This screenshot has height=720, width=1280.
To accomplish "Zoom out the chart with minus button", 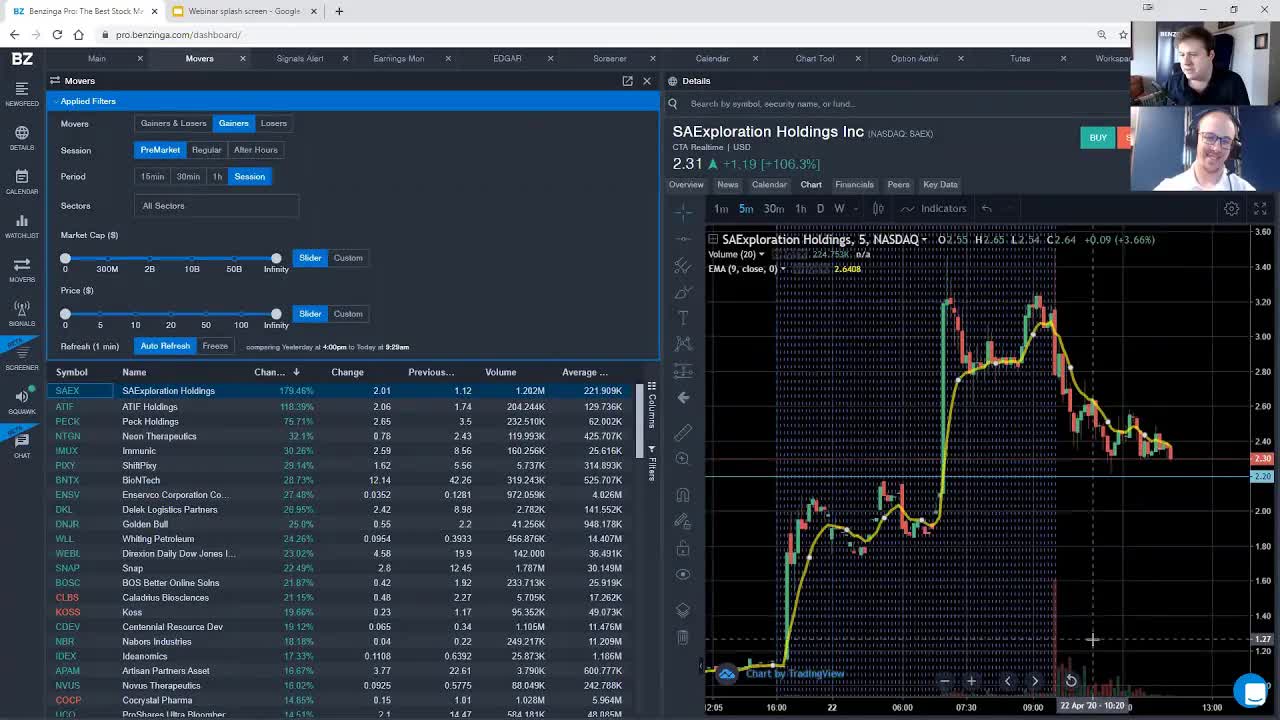I will point(944,681).
